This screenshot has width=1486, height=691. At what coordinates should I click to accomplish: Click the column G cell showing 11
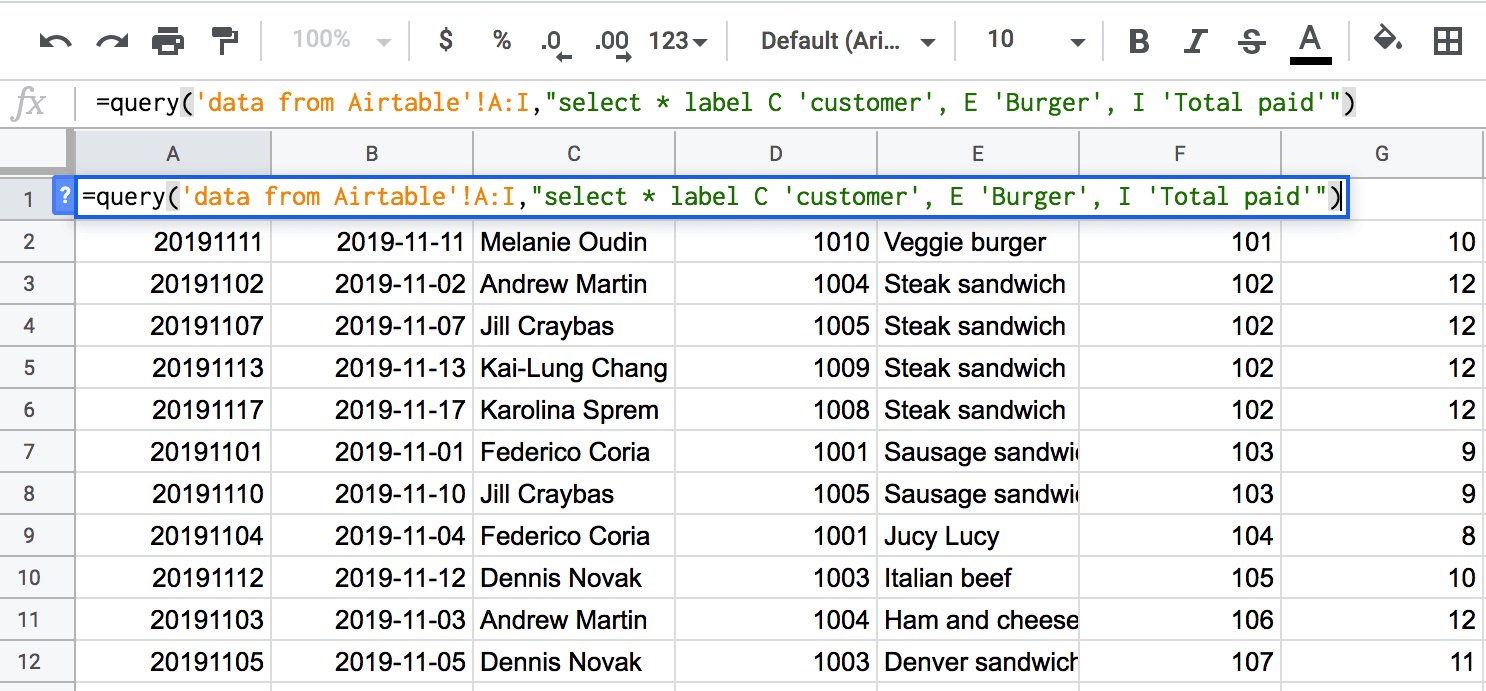(1382, 662)
